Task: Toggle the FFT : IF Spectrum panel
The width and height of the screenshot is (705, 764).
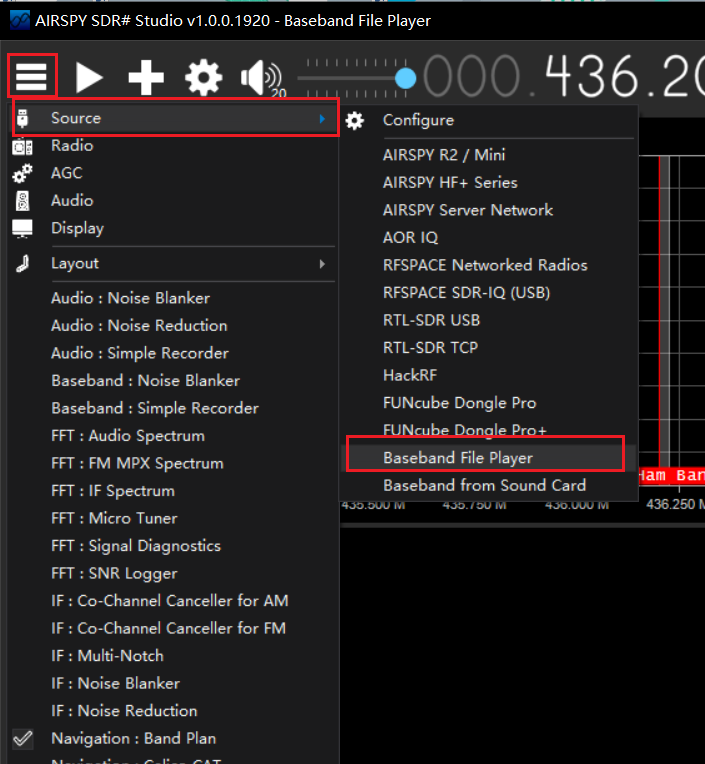Action: tap(113, 491)
